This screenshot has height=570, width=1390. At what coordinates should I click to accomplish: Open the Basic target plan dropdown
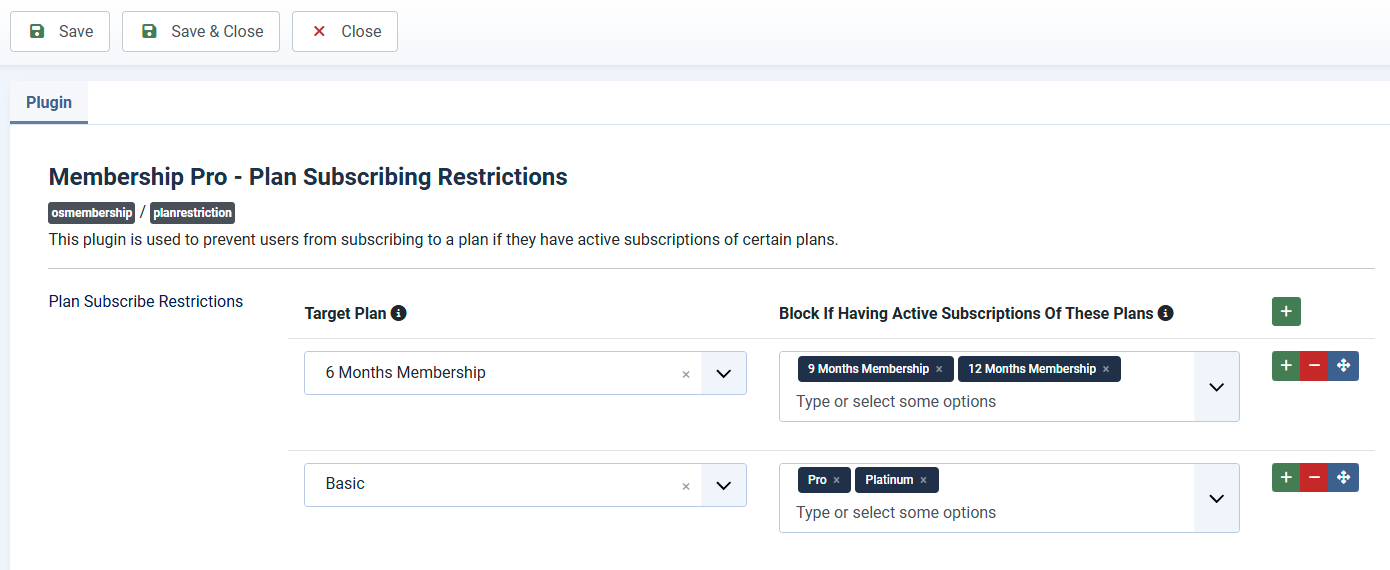tap(724, 485)
